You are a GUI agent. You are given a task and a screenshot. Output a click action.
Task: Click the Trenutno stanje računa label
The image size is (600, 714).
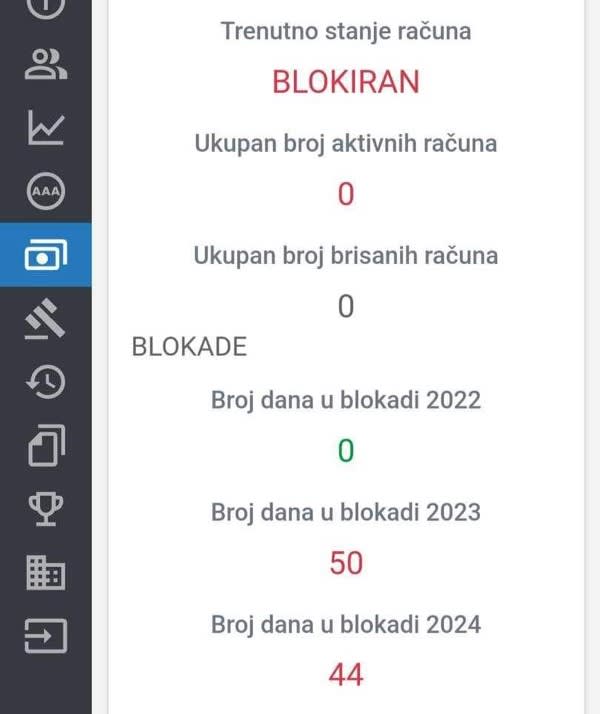346,31
